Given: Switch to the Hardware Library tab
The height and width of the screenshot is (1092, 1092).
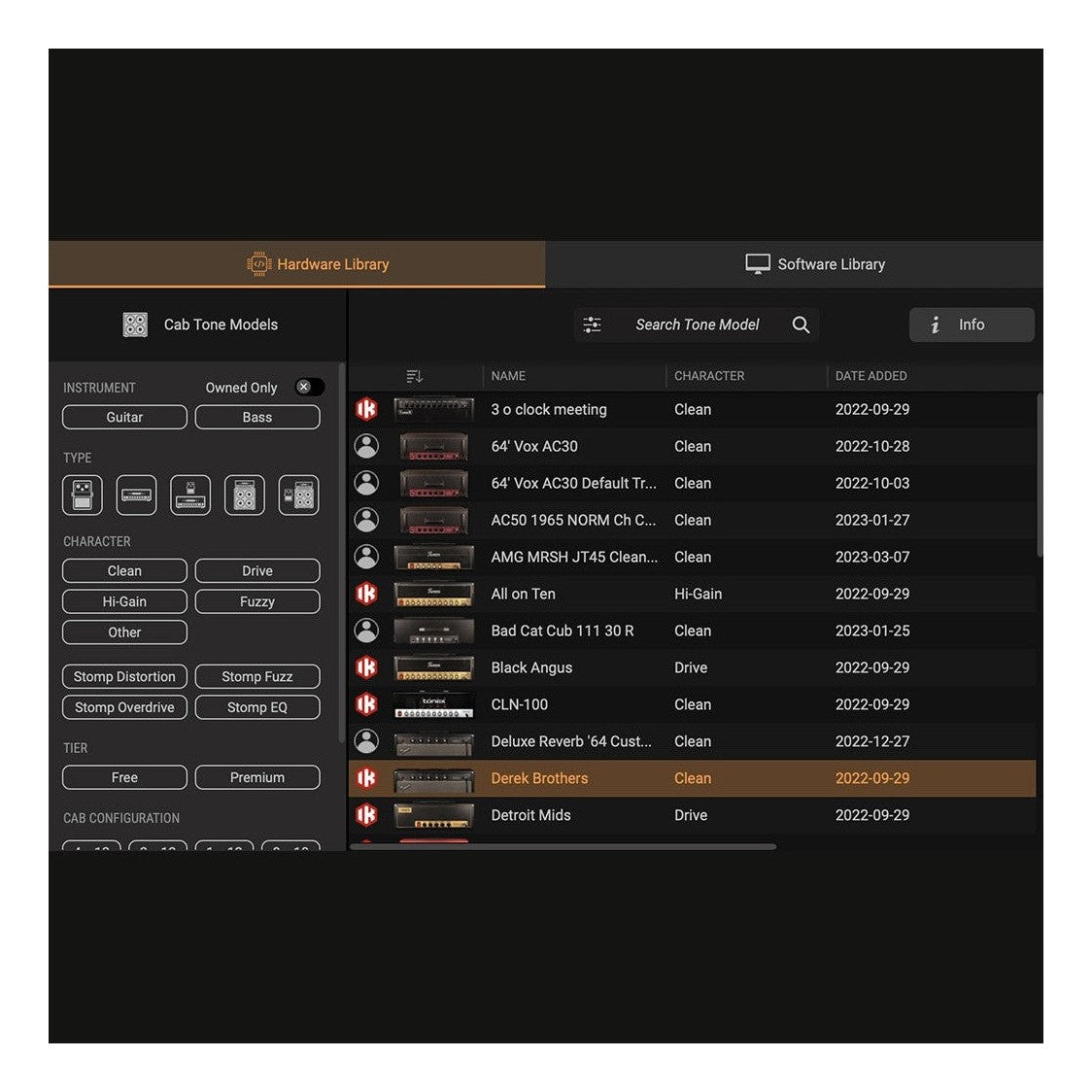Looking at the screenshot, I should (x=318, y=264).
